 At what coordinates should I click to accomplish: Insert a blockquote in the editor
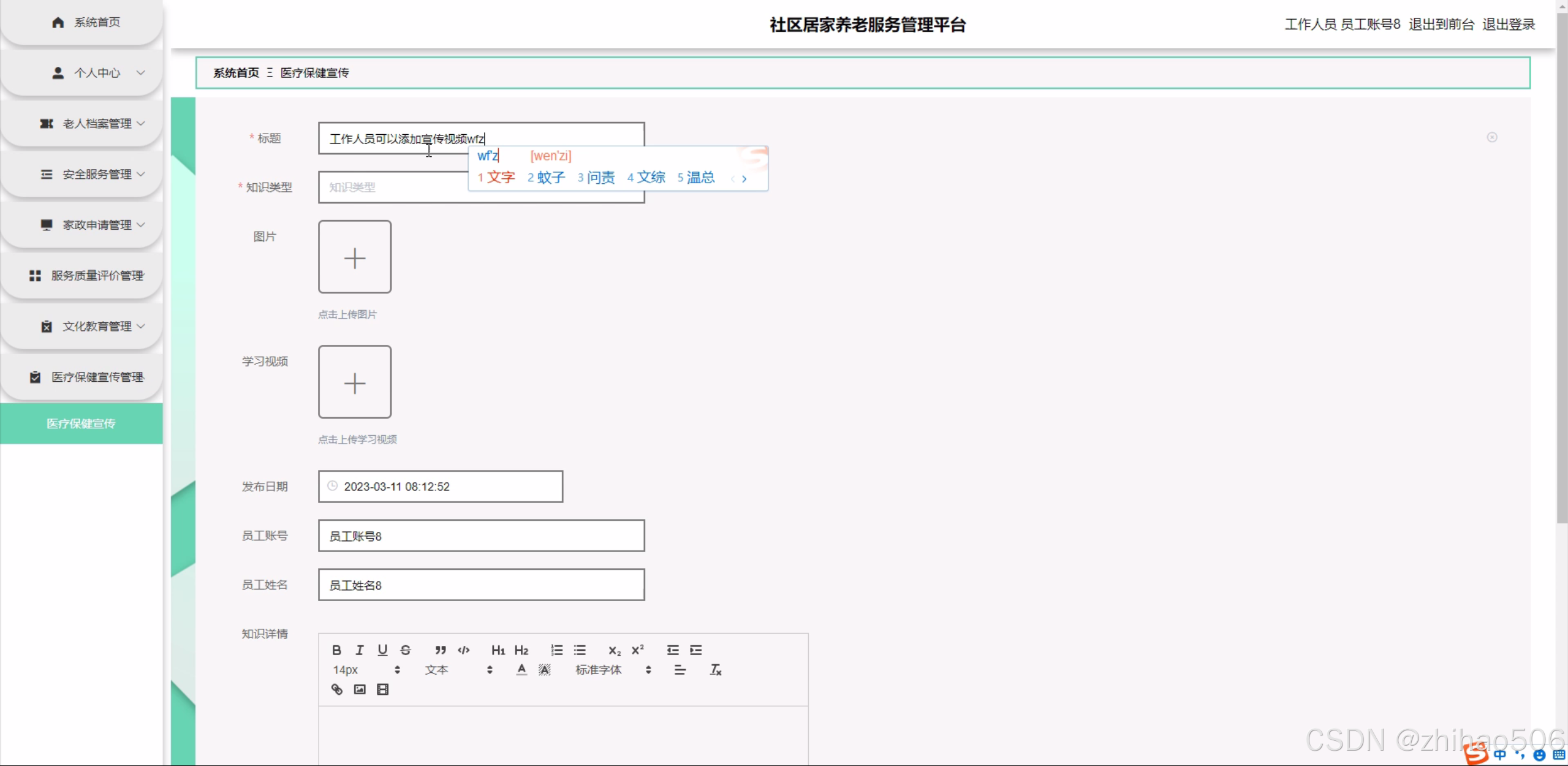click(x=440, y=650)
